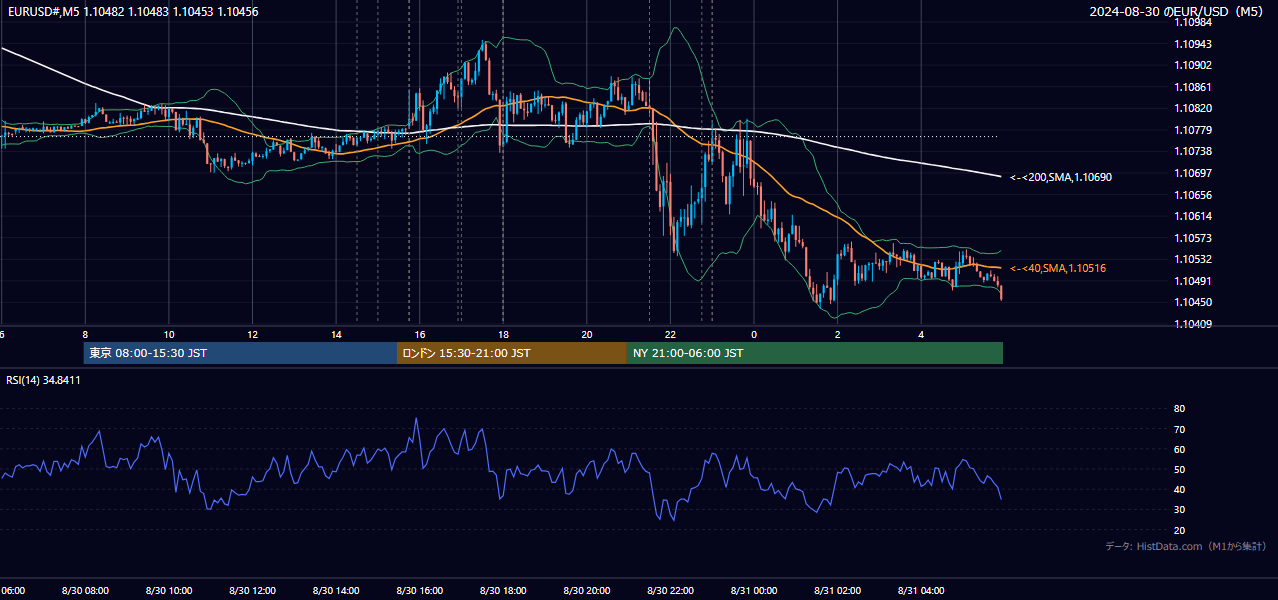Screen dimensions: 1278x600
Task: Click the 8/30 20:00 bottom time label
Action: [587, 591]
